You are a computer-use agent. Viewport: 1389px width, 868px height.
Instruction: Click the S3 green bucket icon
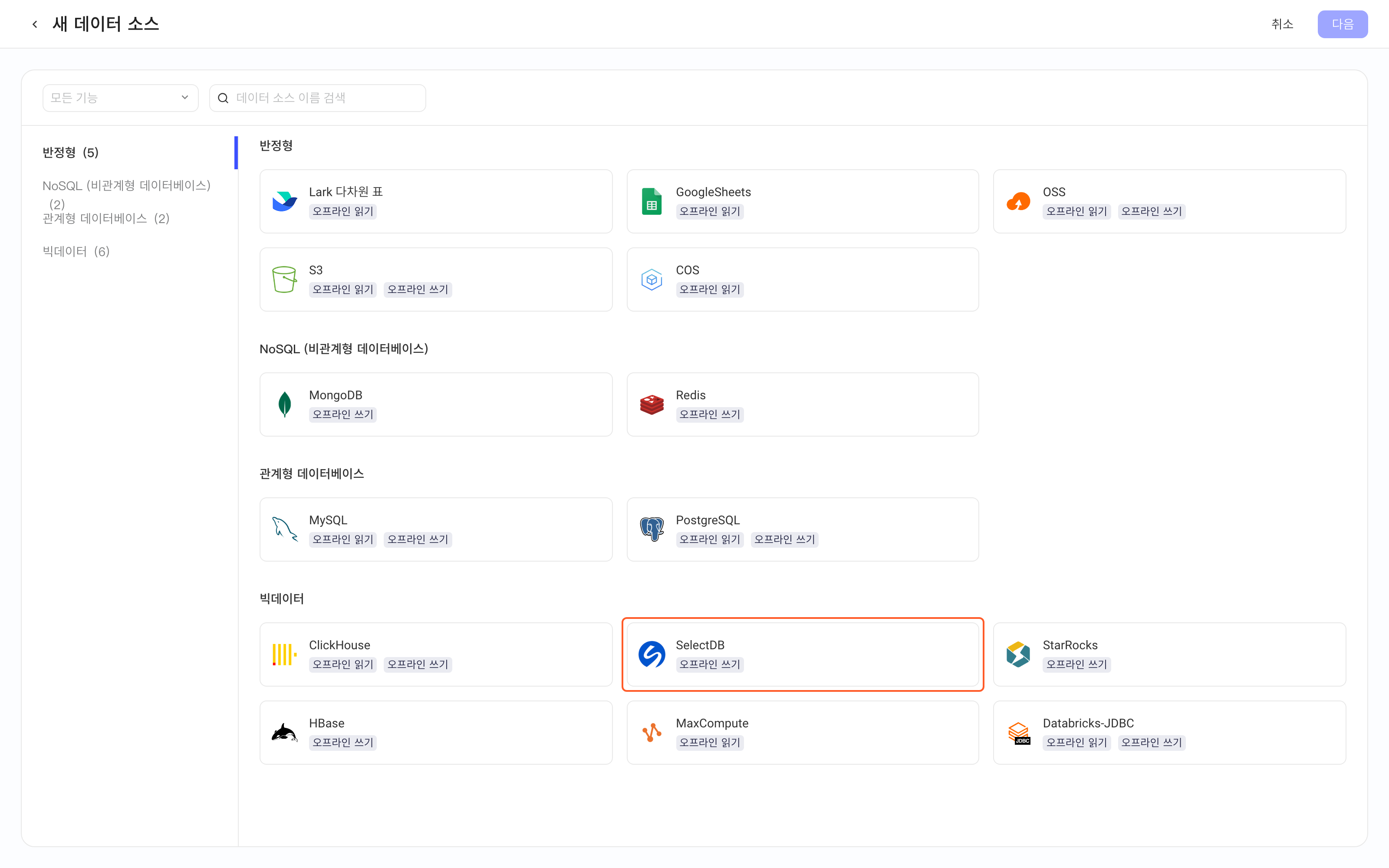pyautogui.click(x=285, y=279)
